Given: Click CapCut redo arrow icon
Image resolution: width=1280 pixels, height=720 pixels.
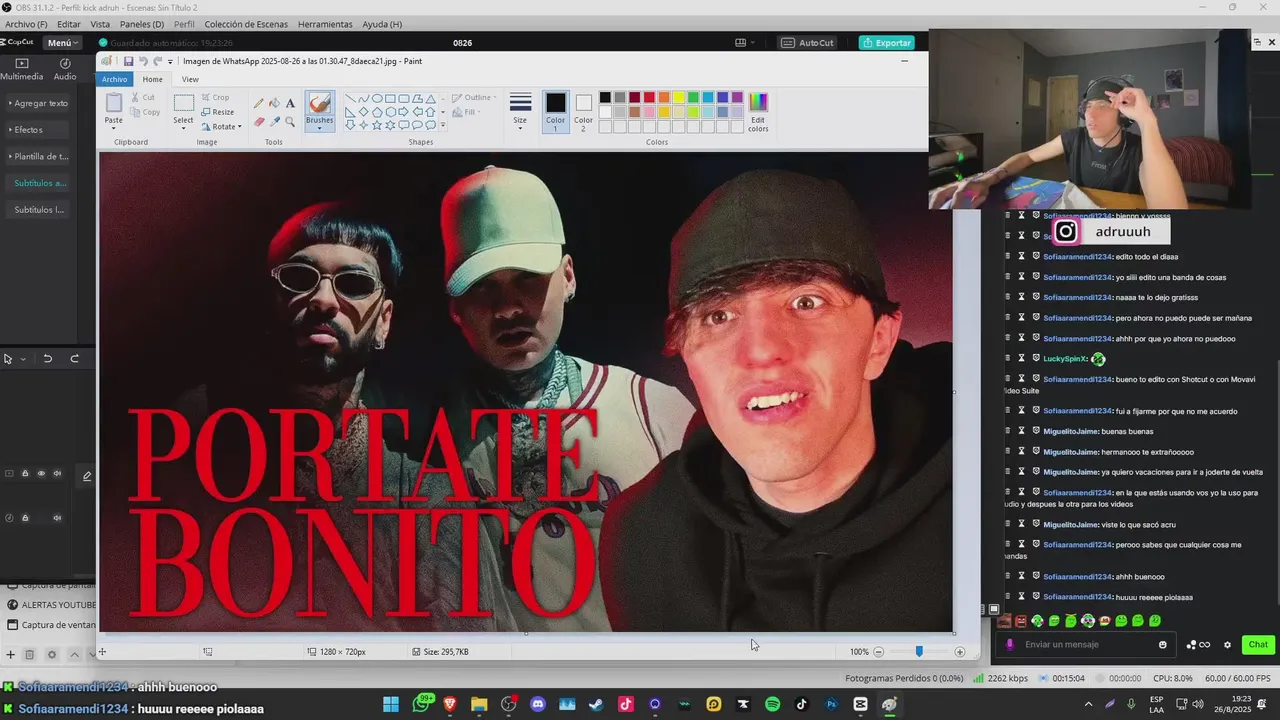Looking at the screenshot, I should pos(74,359).
